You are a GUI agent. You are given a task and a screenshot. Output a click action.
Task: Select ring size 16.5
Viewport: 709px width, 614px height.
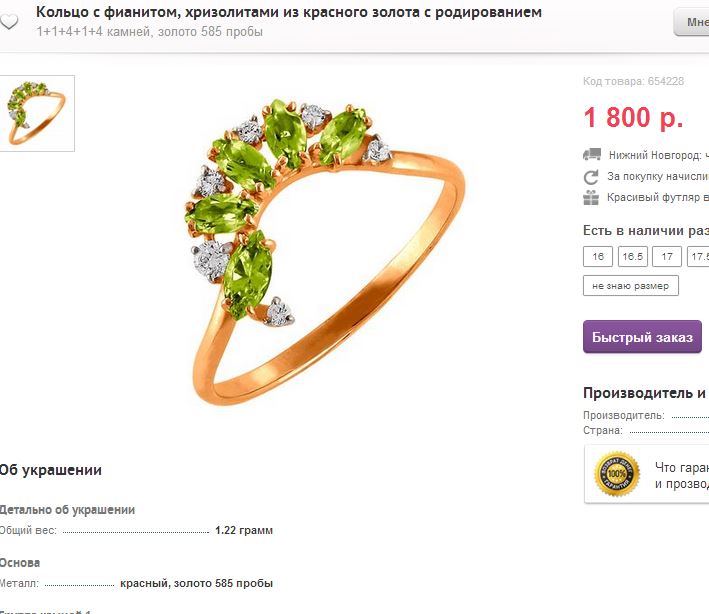(x=633, y=256)
